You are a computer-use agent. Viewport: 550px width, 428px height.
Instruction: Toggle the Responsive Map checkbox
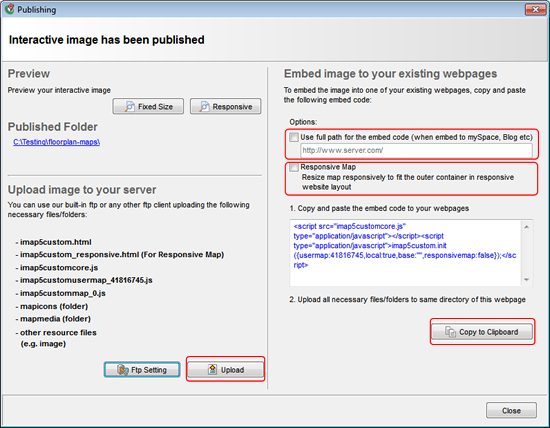[x=294, y=167]
